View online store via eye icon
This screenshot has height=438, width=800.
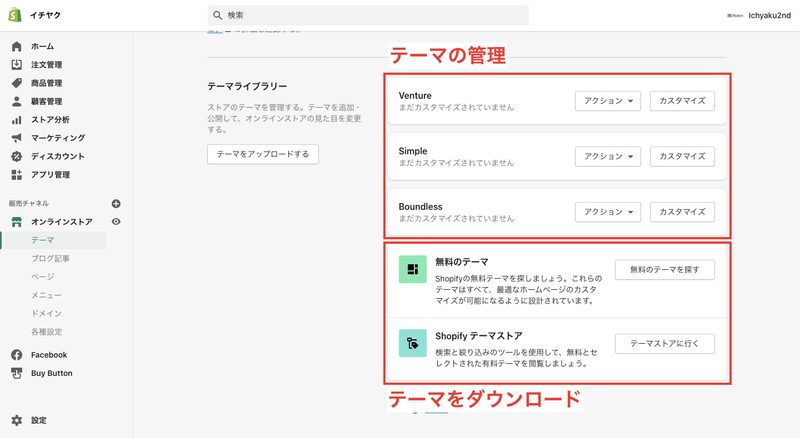pos(116,222)
